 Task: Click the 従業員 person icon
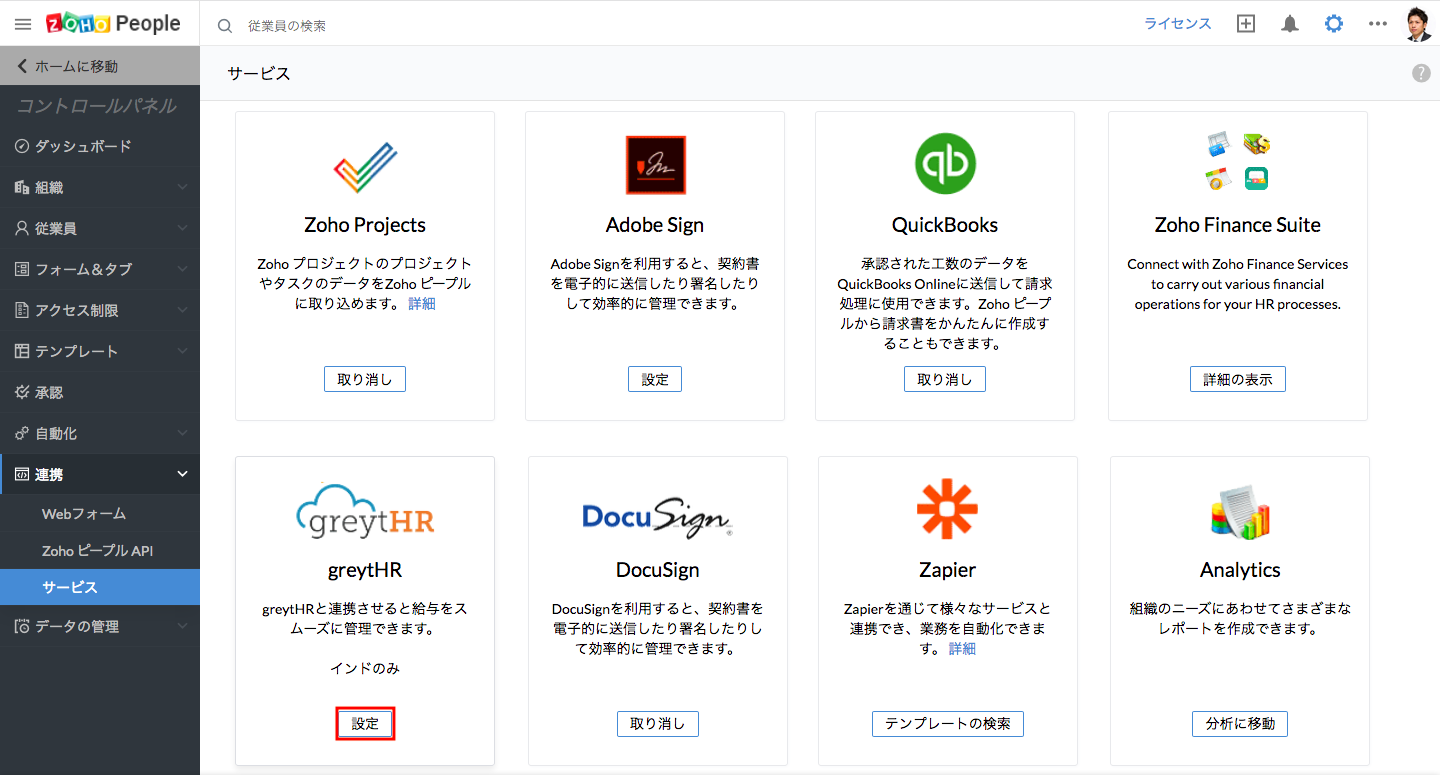[x=22, y=228]
